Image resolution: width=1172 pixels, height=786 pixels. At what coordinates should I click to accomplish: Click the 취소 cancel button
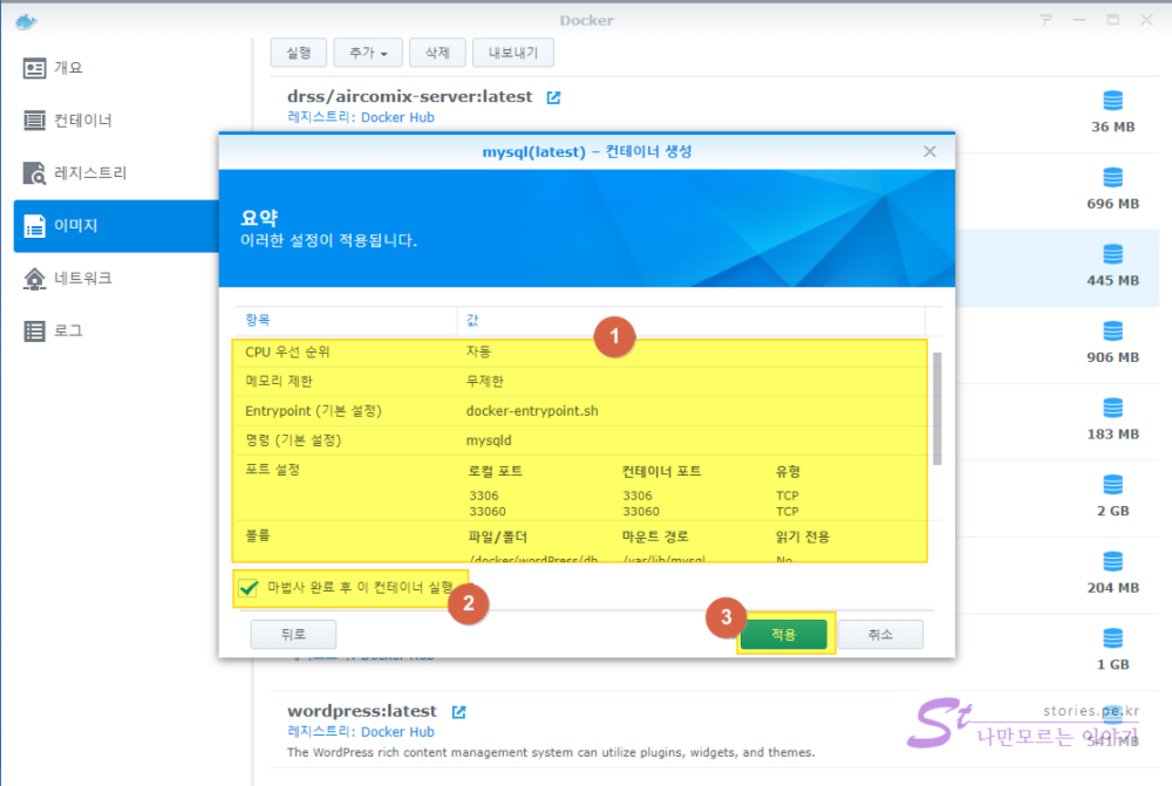[880, 635]
